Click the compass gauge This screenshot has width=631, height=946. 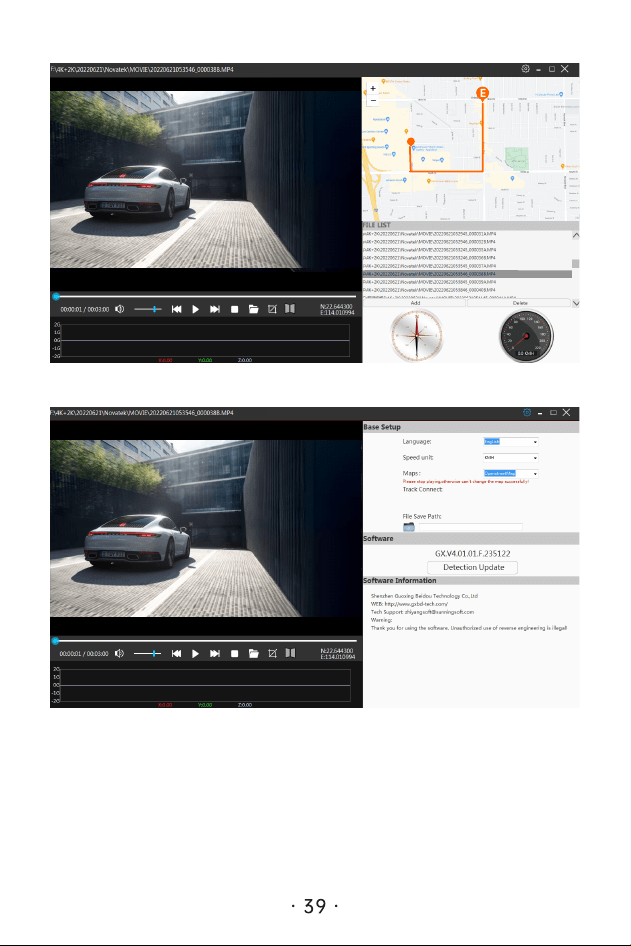coord(416,335)
